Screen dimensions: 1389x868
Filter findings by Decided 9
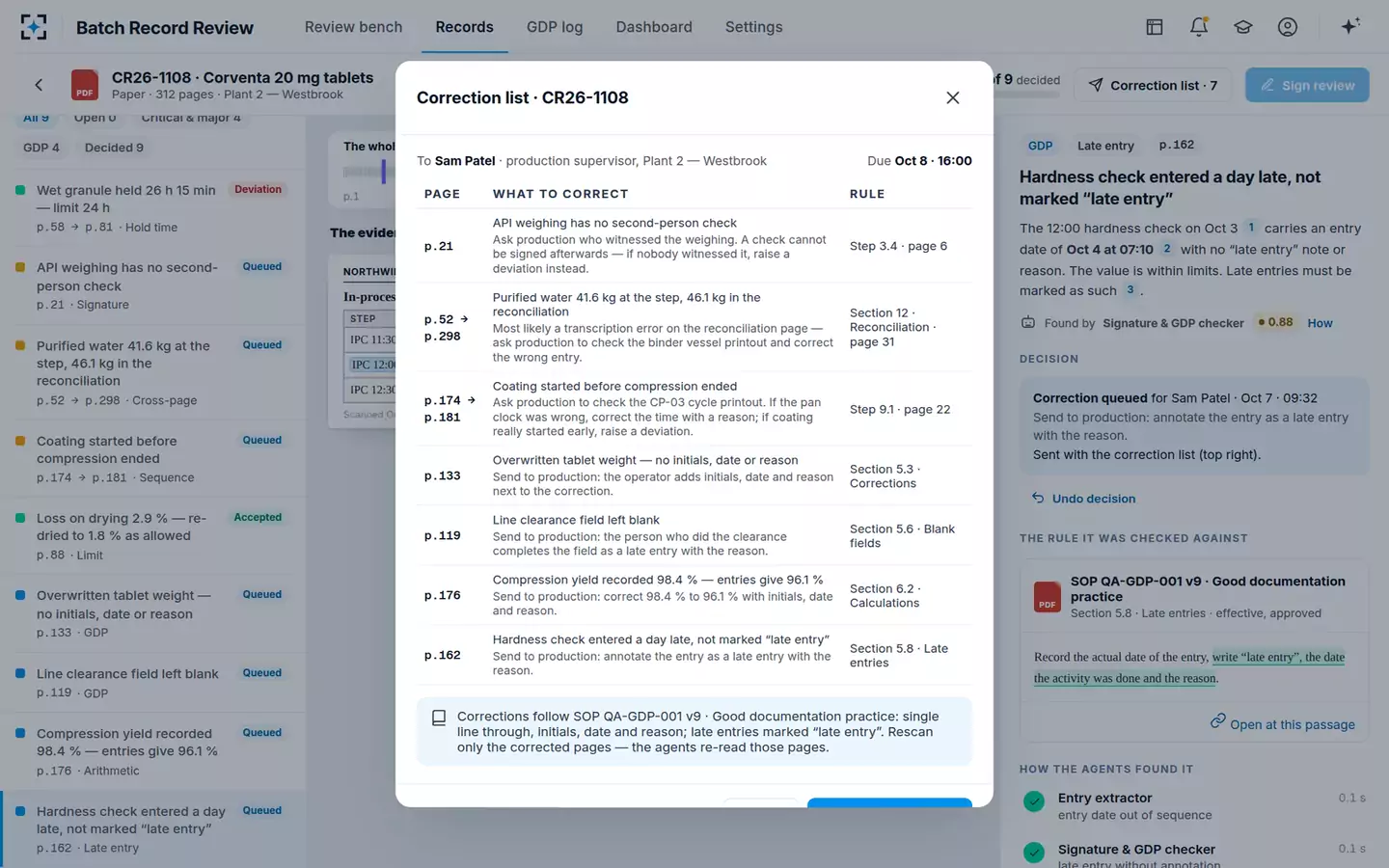pyautogui.click(x=114, y=148)
